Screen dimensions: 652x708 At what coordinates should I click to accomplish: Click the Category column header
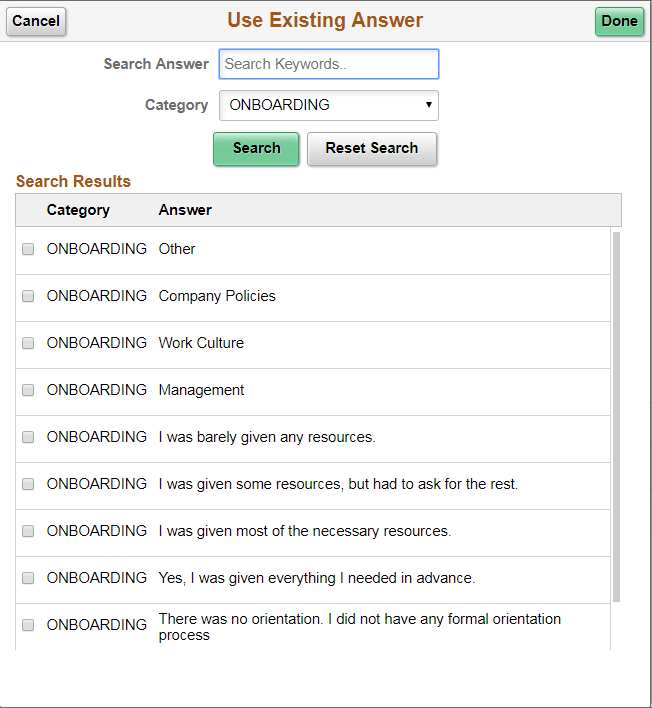tap(78, 210)
